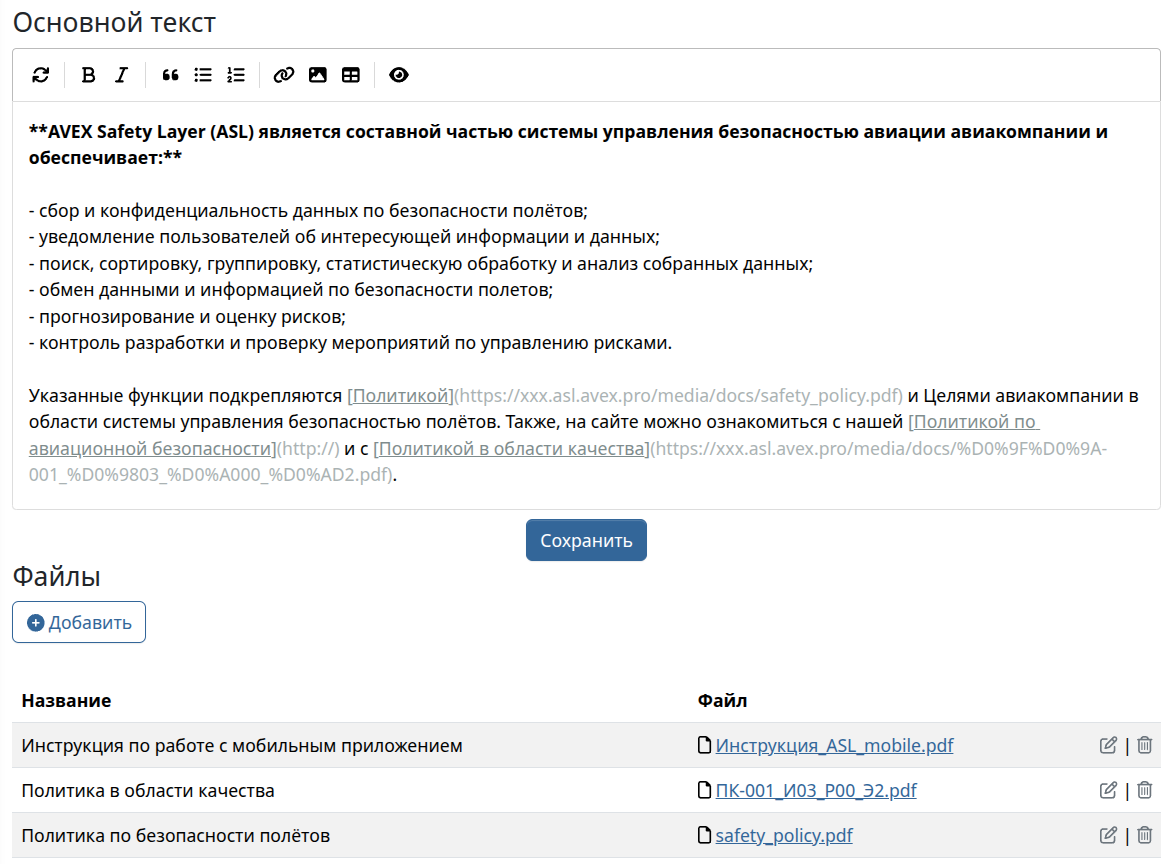Viewport: 1175px width, 864px height.
Task: Toggle preview with the eye icon
Action: coord(399,75)
